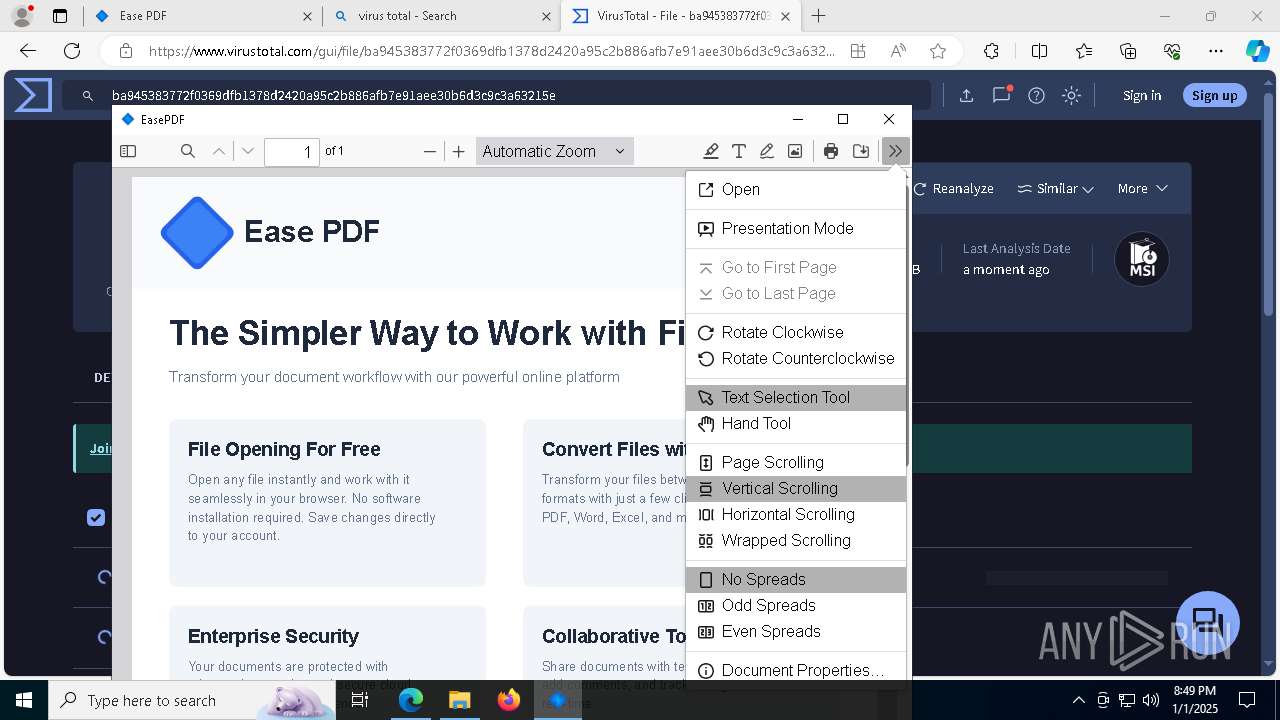1280x720 pixels.
Task: Click Reanalyze on VirusTotal
Action: click(953, 188)
